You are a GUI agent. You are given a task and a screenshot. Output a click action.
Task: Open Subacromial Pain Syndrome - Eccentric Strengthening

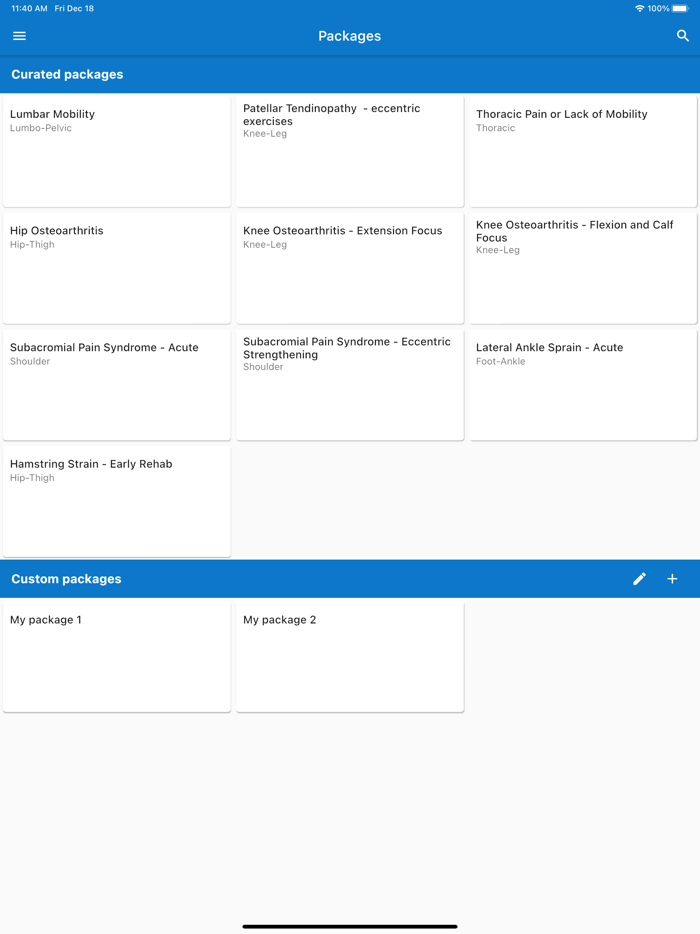[x=350, y=385]
